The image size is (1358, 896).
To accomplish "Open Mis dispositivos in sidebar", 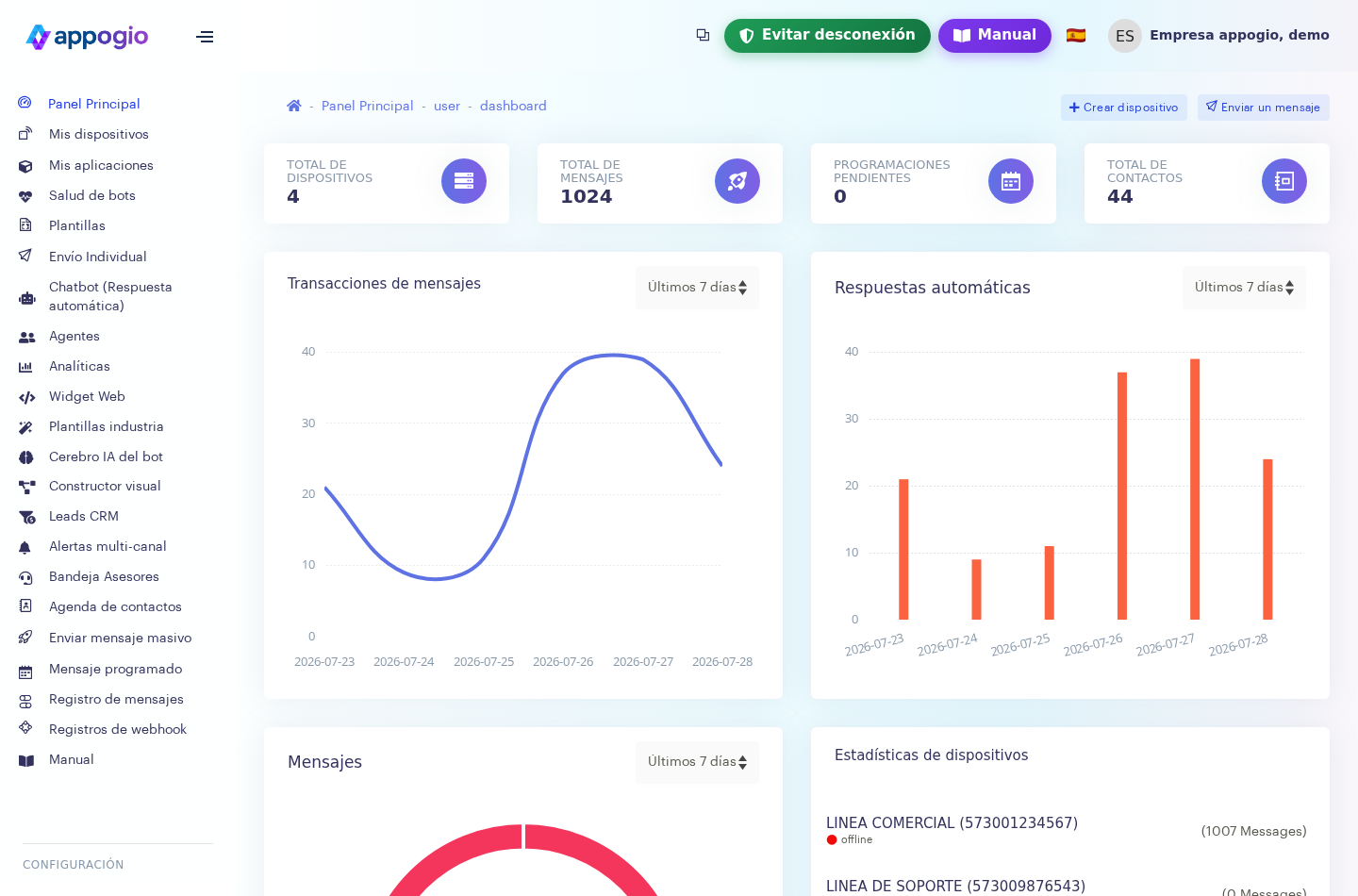I will pos(99,134).
